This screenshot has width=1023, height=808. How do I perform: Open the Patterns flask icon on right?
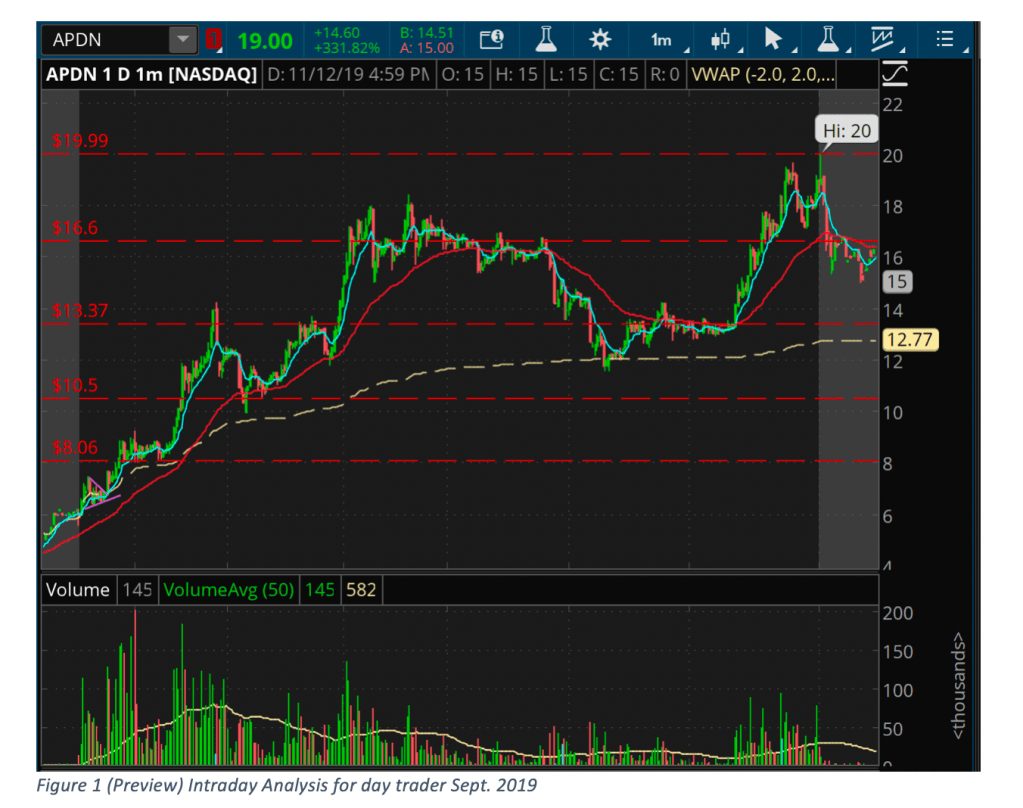(828, 40)
